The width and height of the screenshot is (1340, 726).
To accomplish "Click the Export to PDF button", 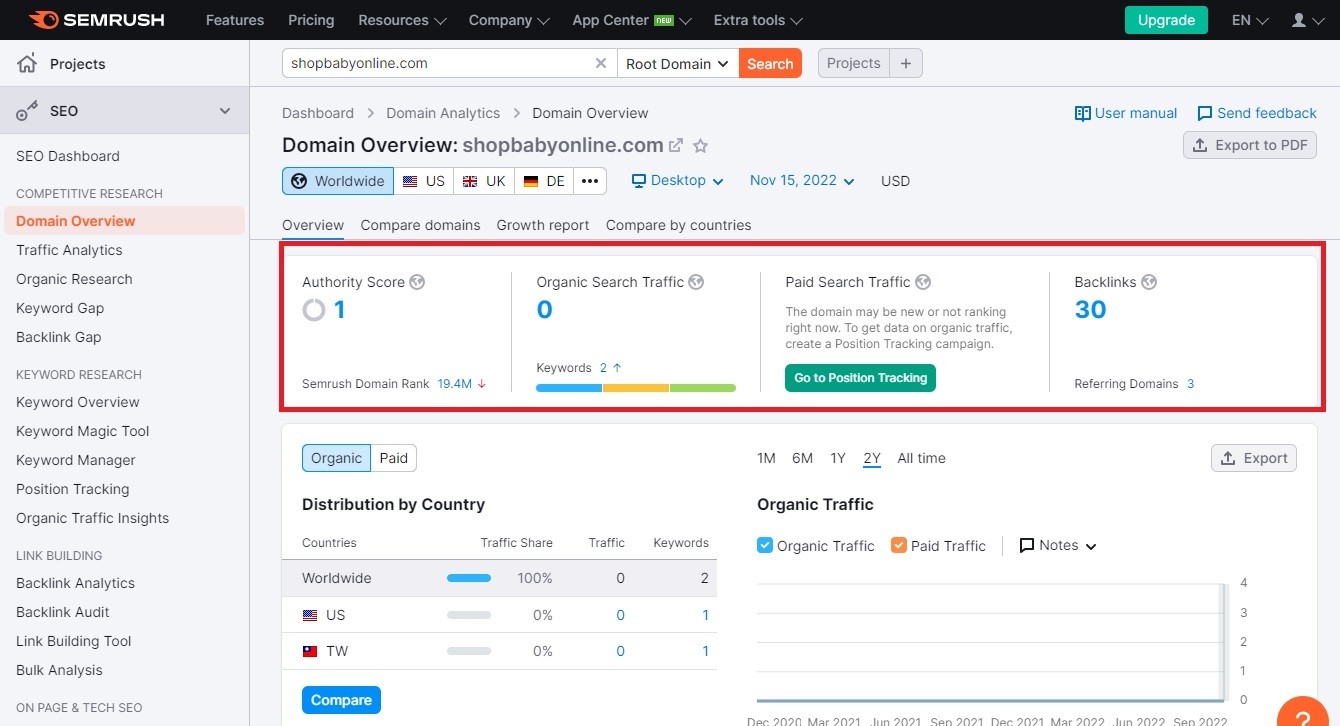I will pos(1250,145).
